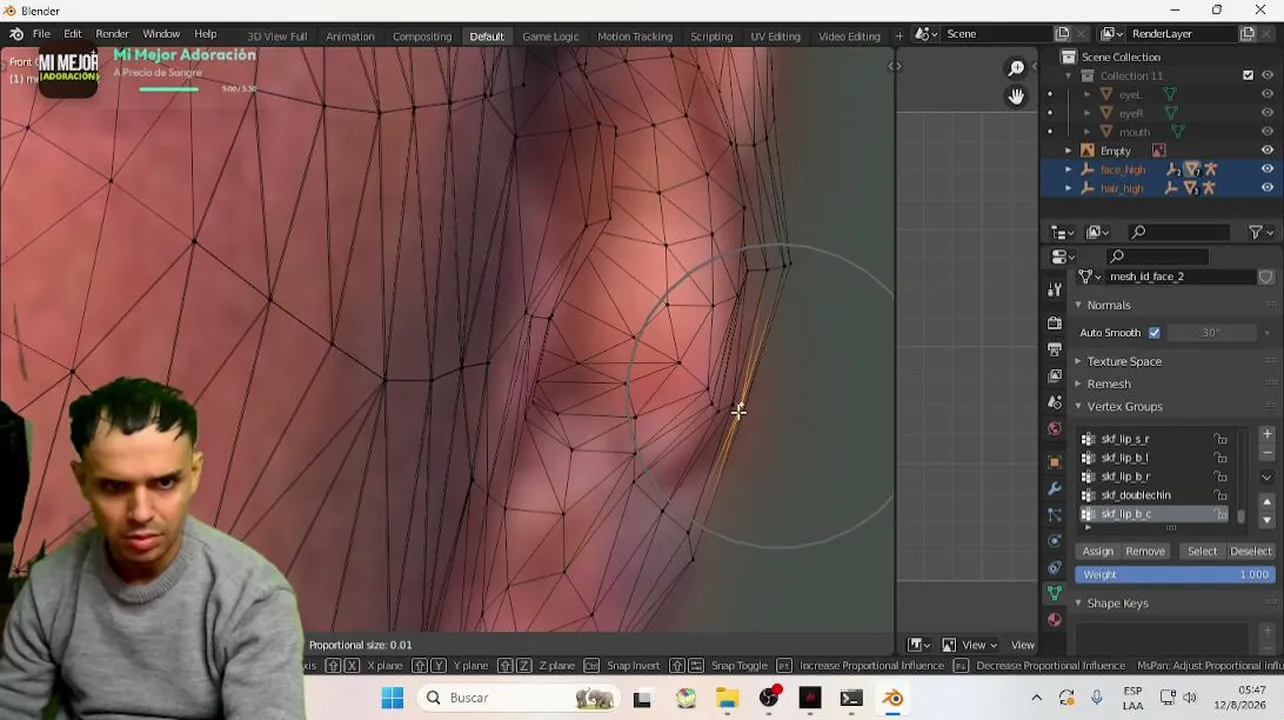This screenshot has height=720, width=1284.
Task: Open the Object Constraints properties tab
Action: pos(1054,567)
